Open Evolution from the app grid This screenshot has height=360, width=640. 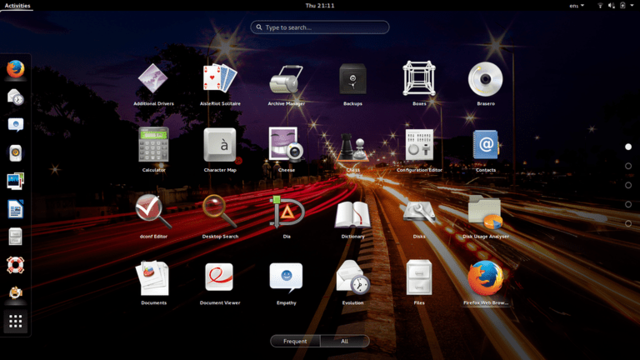(x=353, y=278)
